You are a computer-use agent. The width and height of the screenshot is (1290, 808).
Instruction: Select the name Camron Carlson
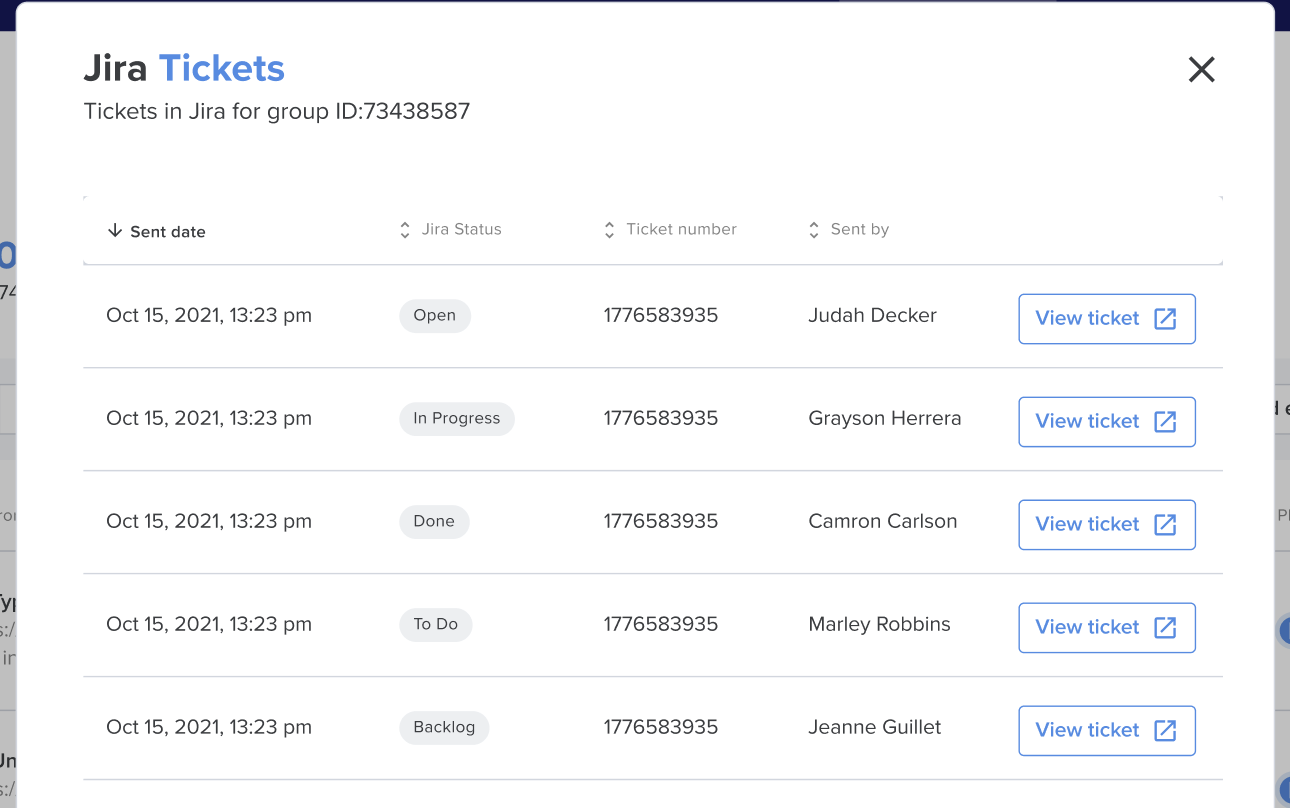(883, 521)
